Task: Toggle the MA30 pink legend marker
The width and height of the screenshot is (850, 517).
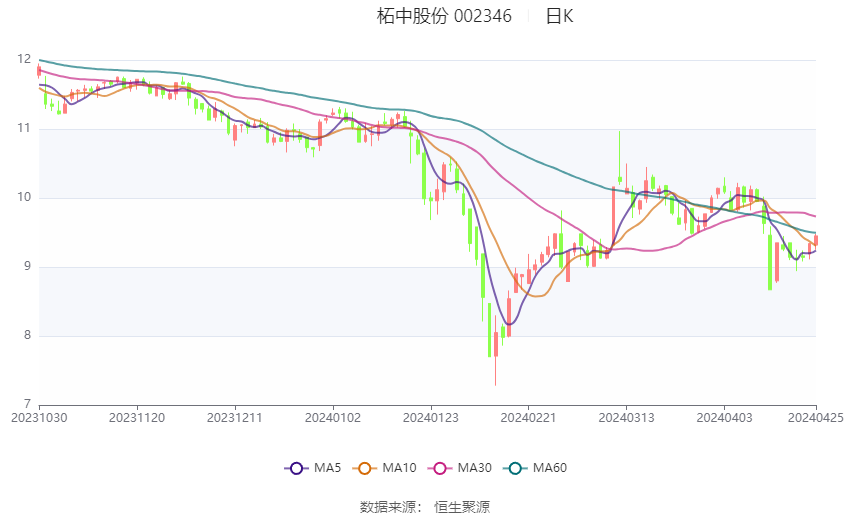Action: point(439,468)
